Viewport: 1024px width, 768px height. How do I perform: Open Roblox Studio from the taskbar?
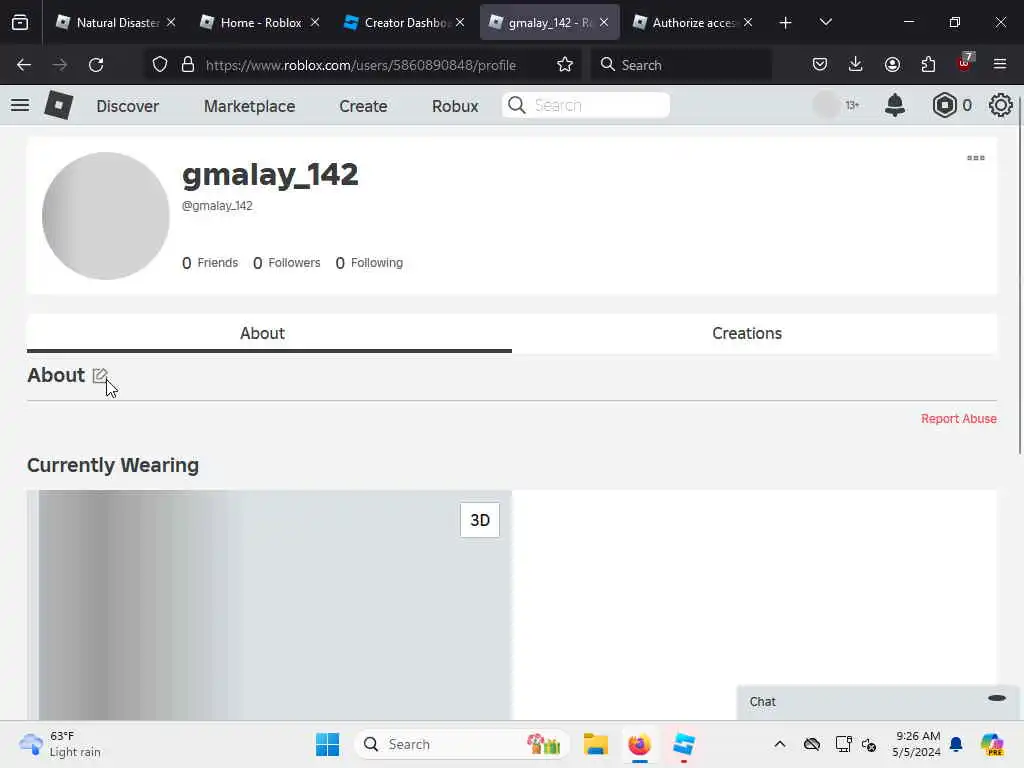pos(684,744)
